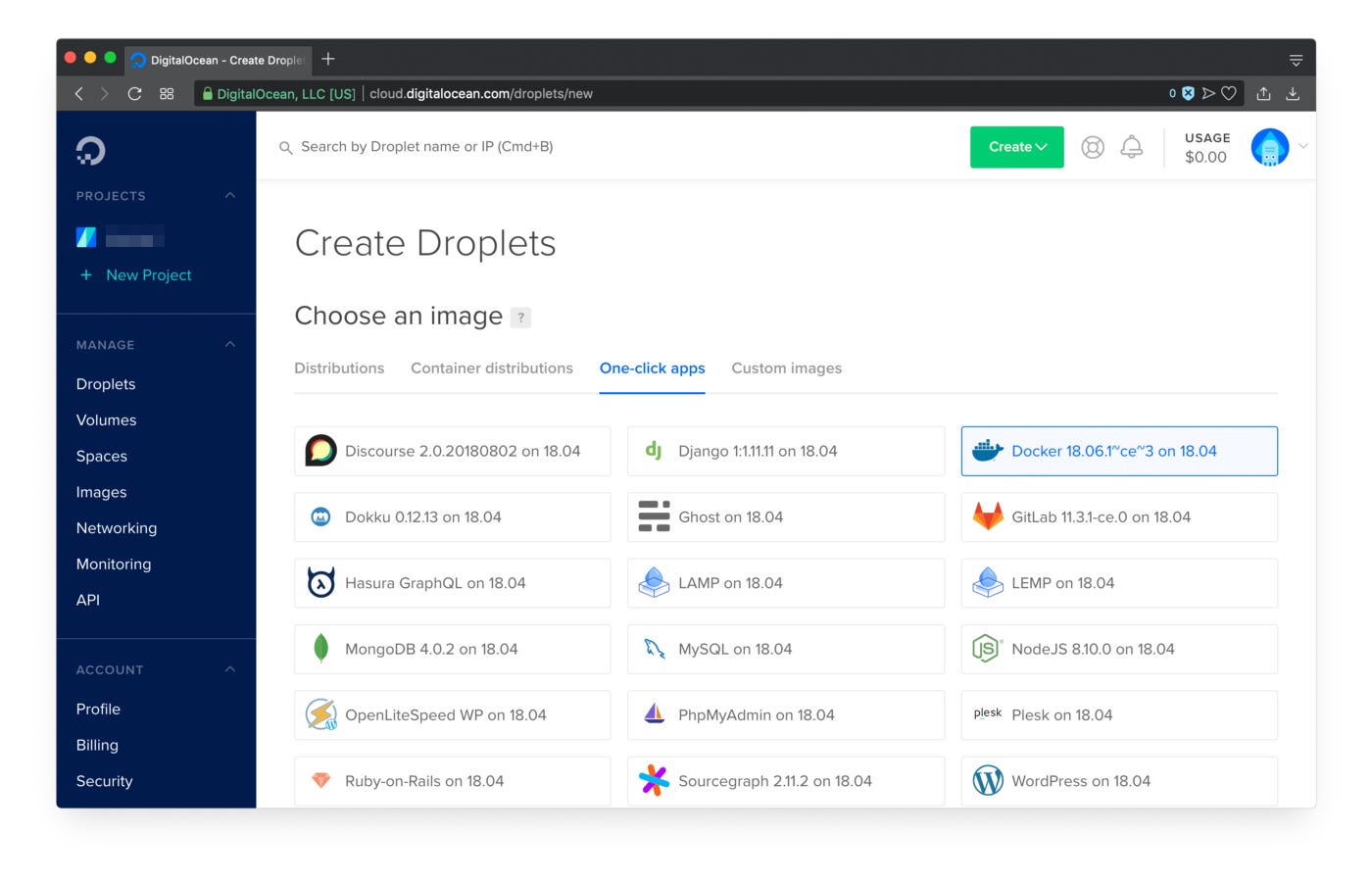Click the Plesk logo icon
The image size is (1372, 882).
(x=988, y=712)
